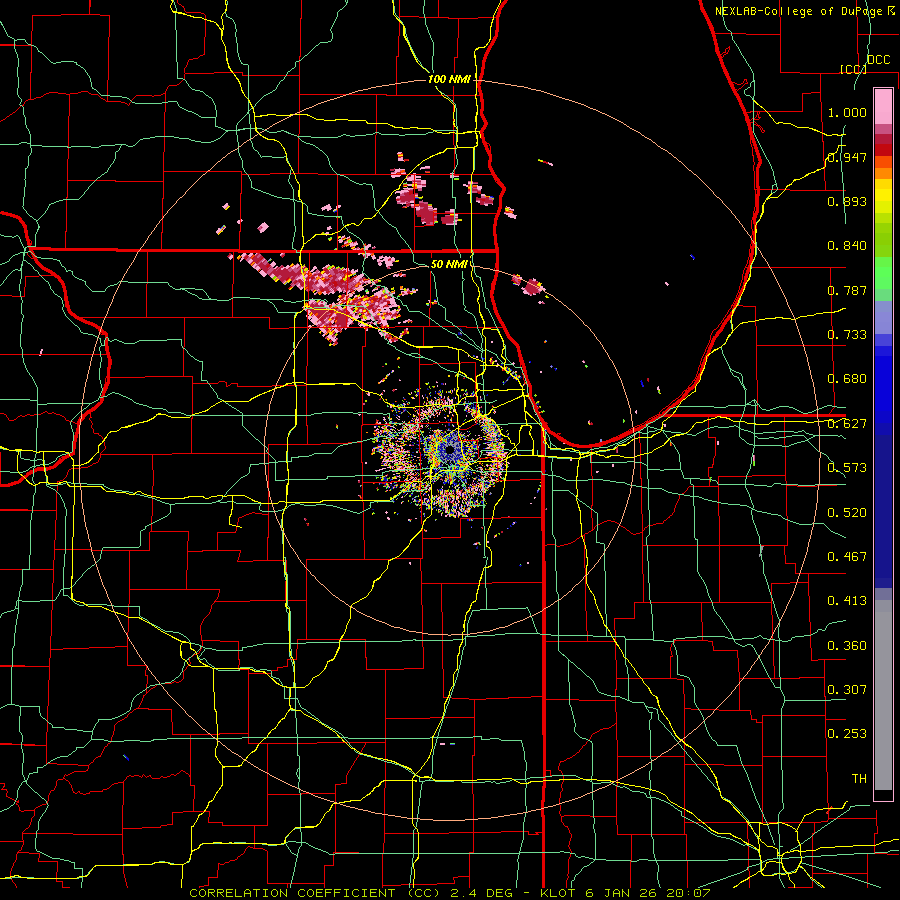Click the [CC] legend title label

coord(853,69)
